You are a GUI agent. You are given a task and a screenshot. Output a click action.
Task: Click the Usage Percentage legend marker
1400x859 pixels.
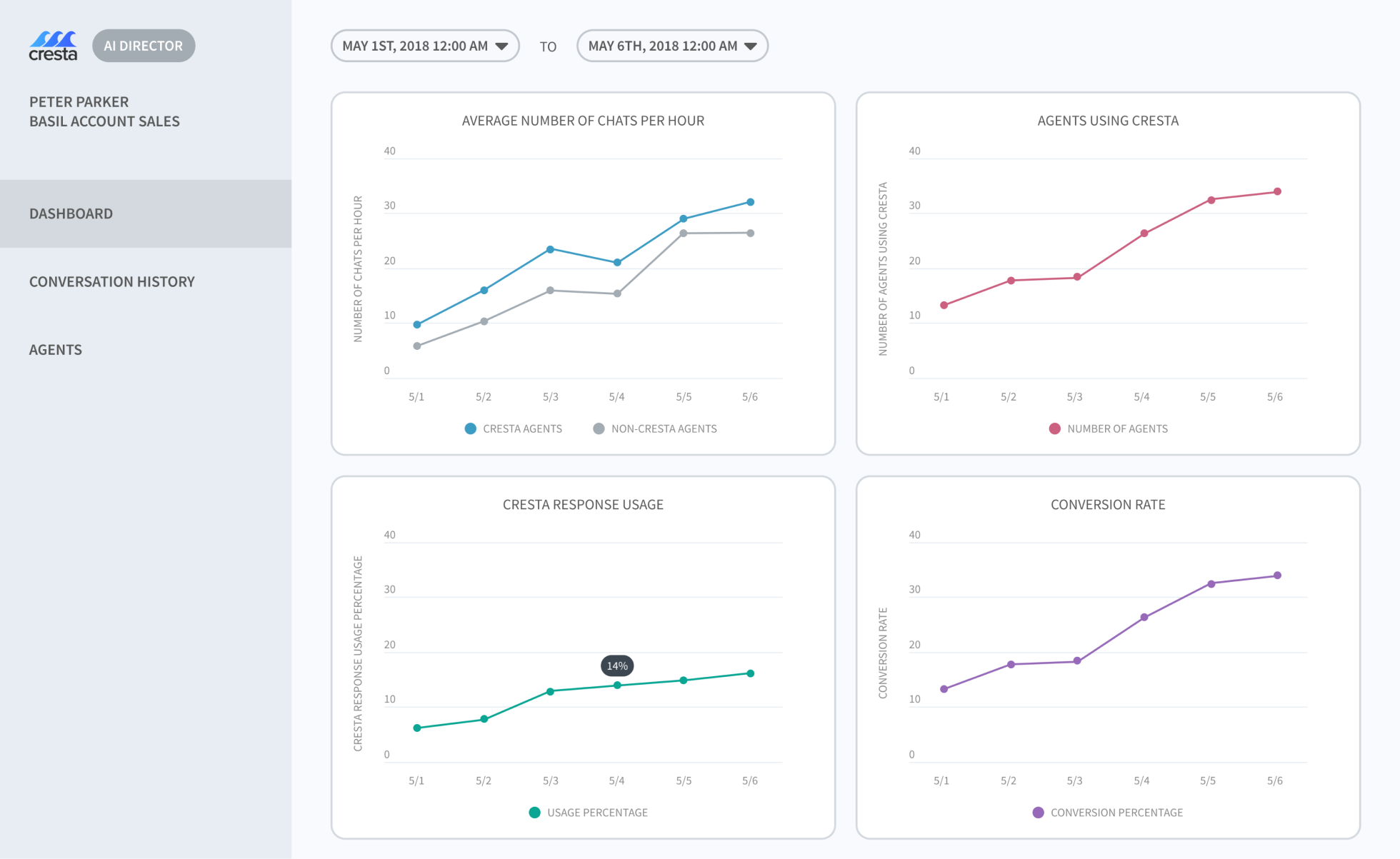[x=534, y=813]
